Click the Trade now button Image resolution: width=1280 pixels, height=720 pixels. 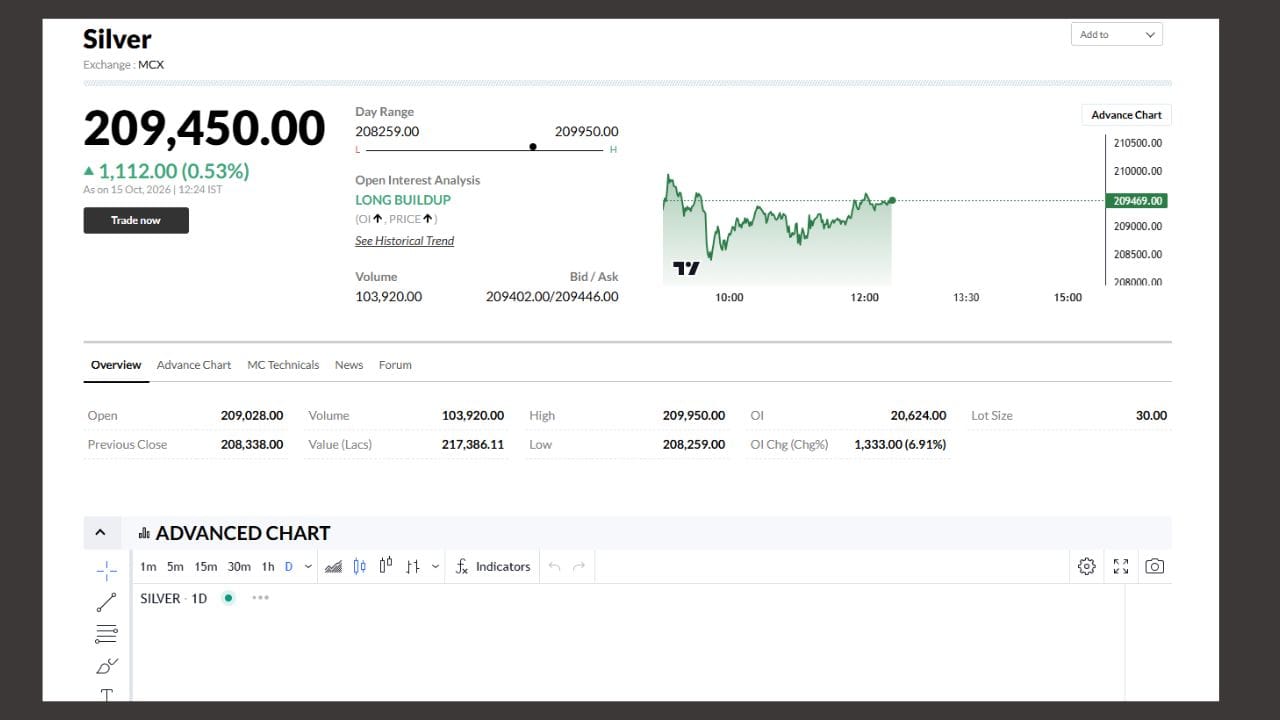pyautogui.click(x=136, y=220)
